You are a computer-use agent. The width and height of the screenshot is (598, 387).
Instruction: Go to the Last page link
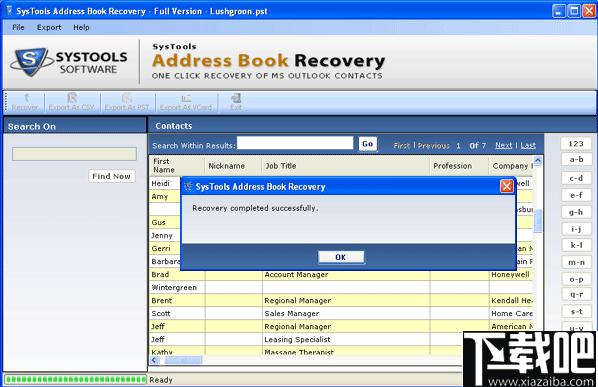[528, 145]
